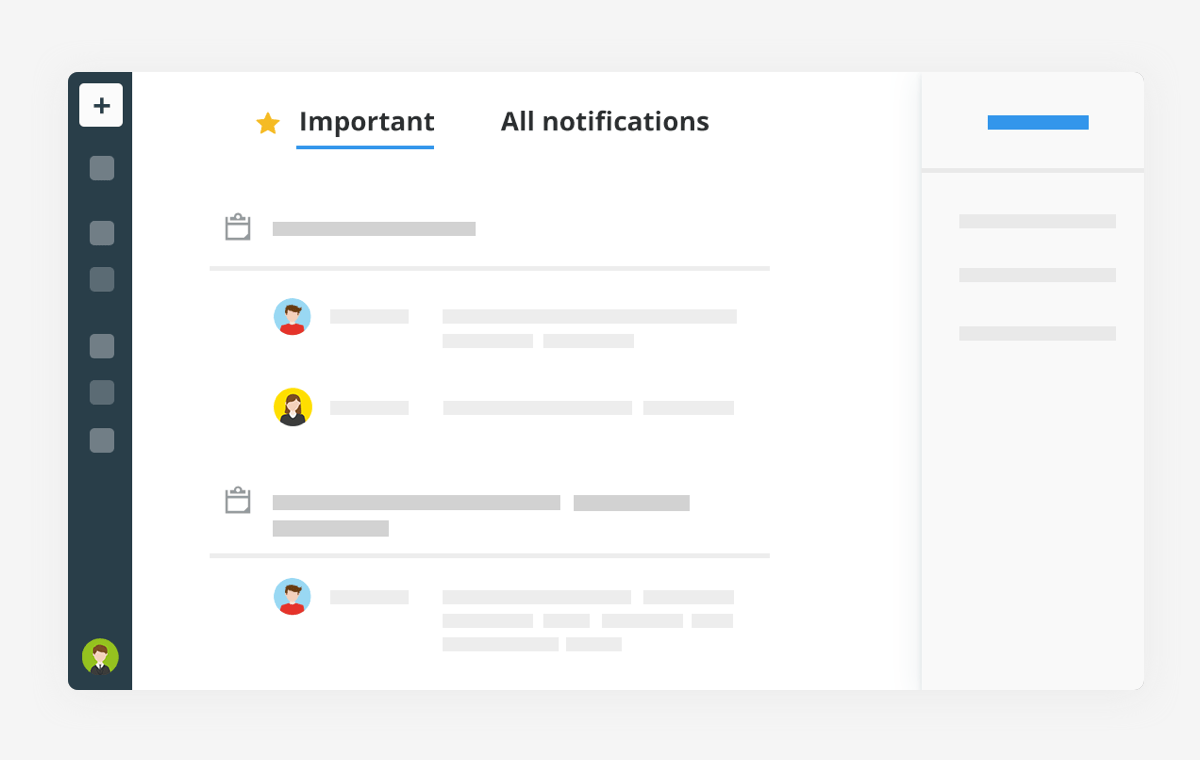Image resolution: width=1200 pixels, height=760 pixels.
Task: Open the Important tab
Action: (366, 122)
